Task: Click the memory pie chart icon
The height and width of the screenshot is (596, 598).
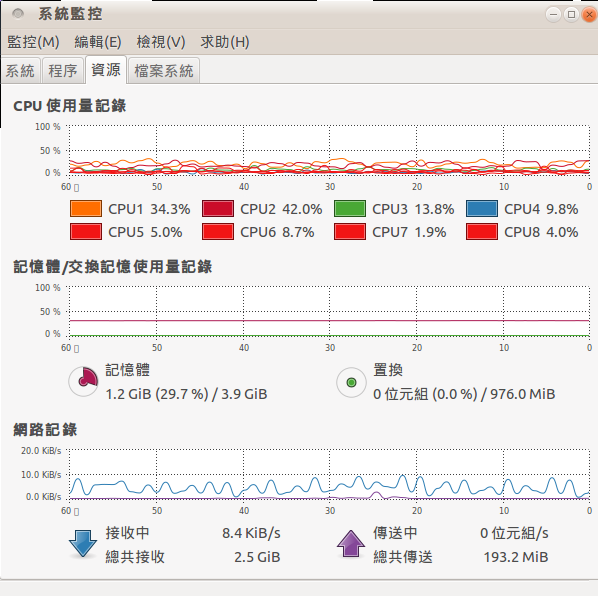Action: click(83, 382)
